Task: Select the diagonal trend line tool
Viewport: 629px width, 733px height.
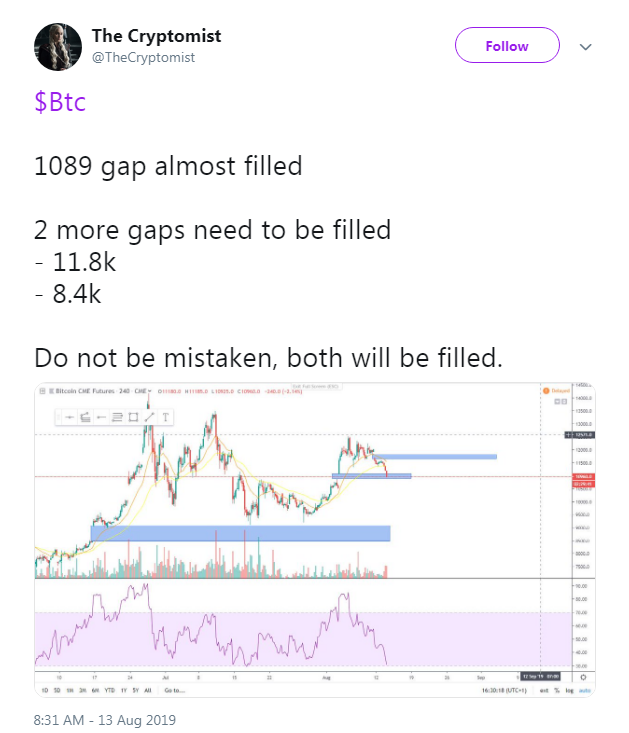Action: point(149,417)
